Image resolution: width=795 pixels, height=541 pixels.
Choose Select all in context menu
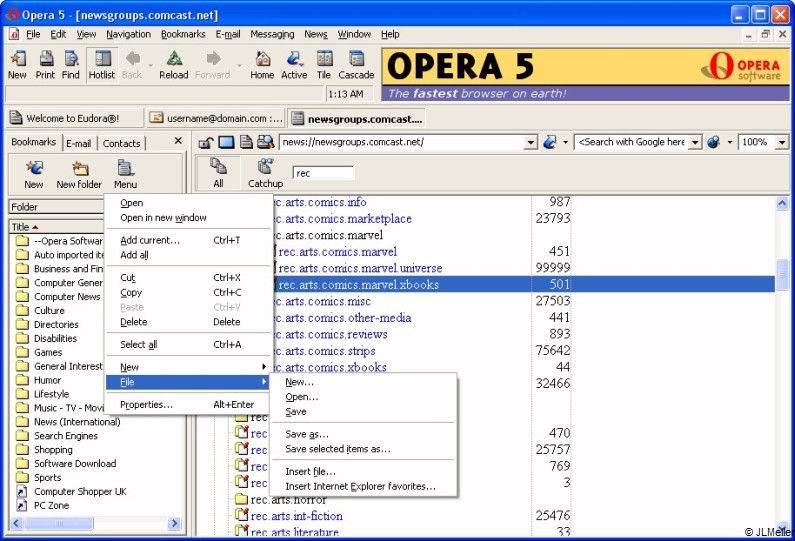click(188, 344)
